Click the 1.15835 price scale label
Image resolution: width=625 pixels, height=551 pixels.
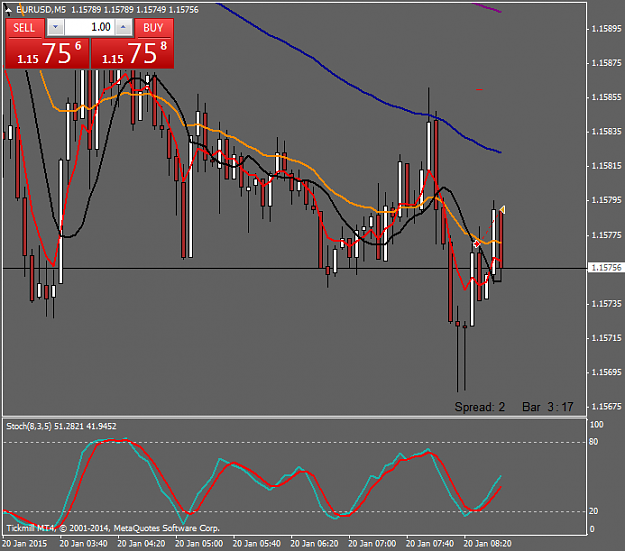[607, 132]
